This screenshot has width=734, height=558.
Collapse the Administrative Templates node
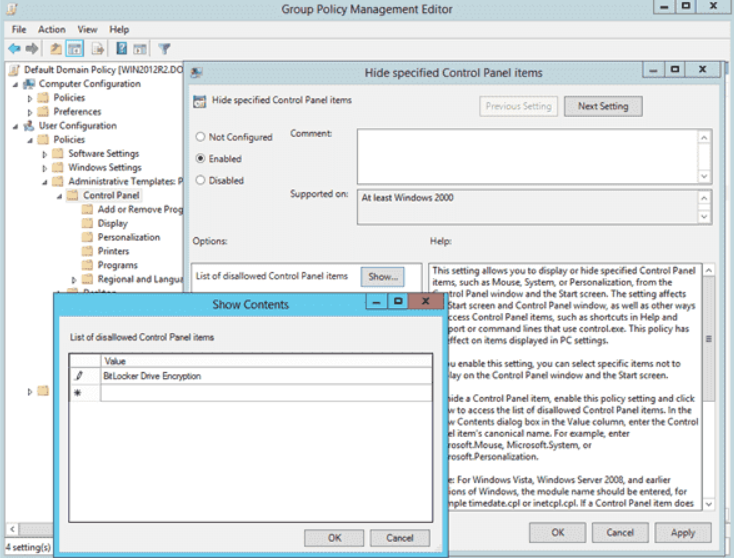(45, 182)
